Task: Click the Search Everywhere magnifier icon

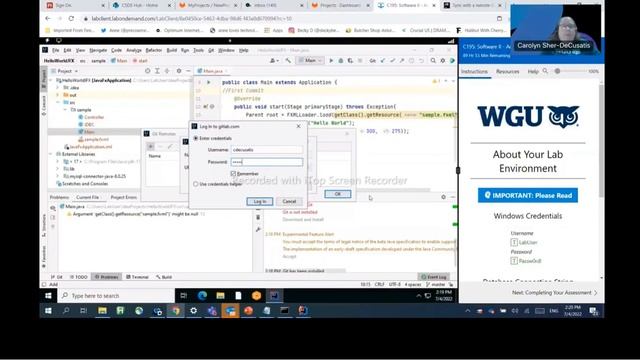Action: pyautogui.click(x=433, y=61)
